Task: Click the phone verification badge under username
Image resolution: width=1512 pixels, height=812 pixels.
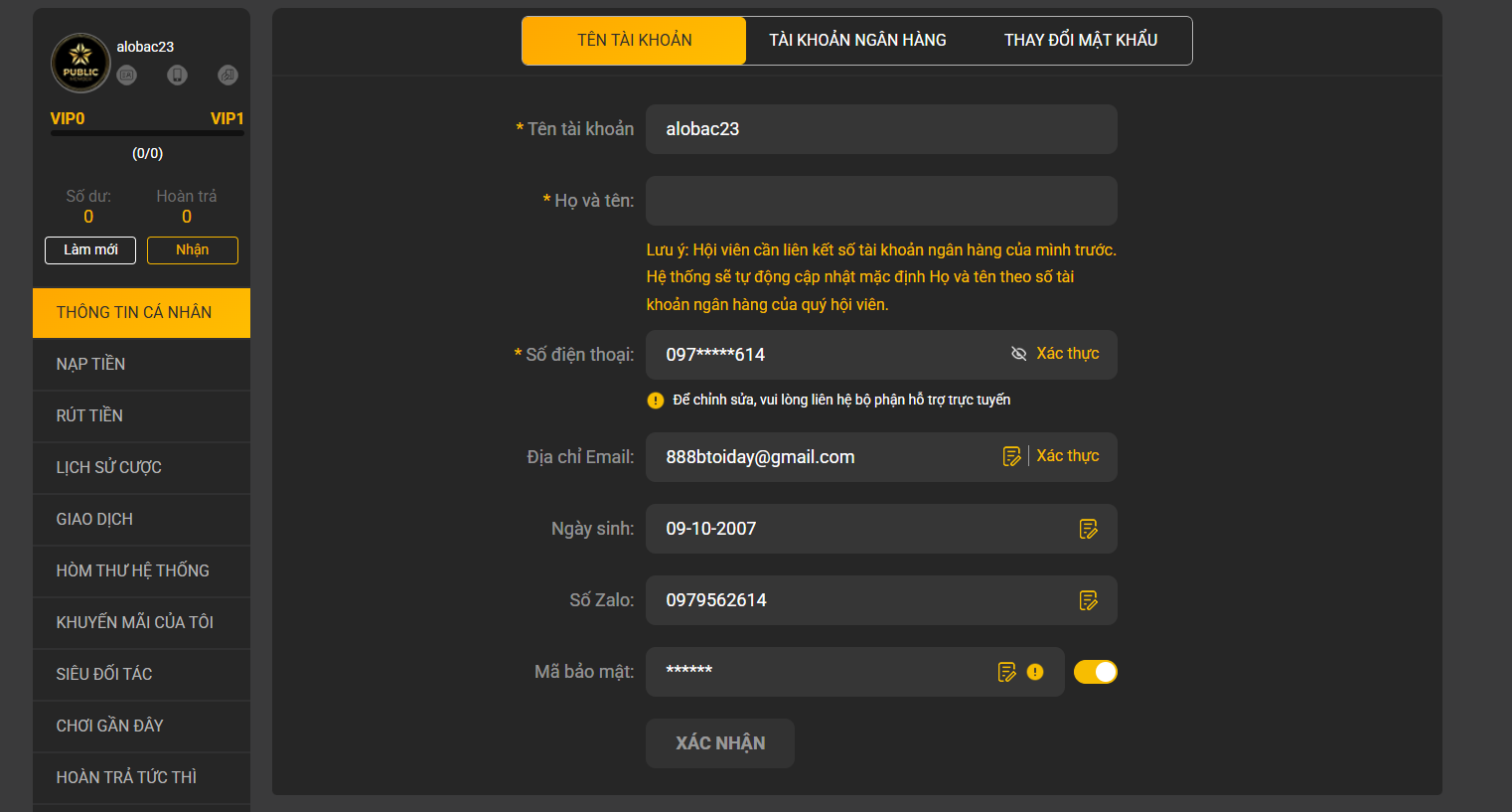Action: click(177, 76)
